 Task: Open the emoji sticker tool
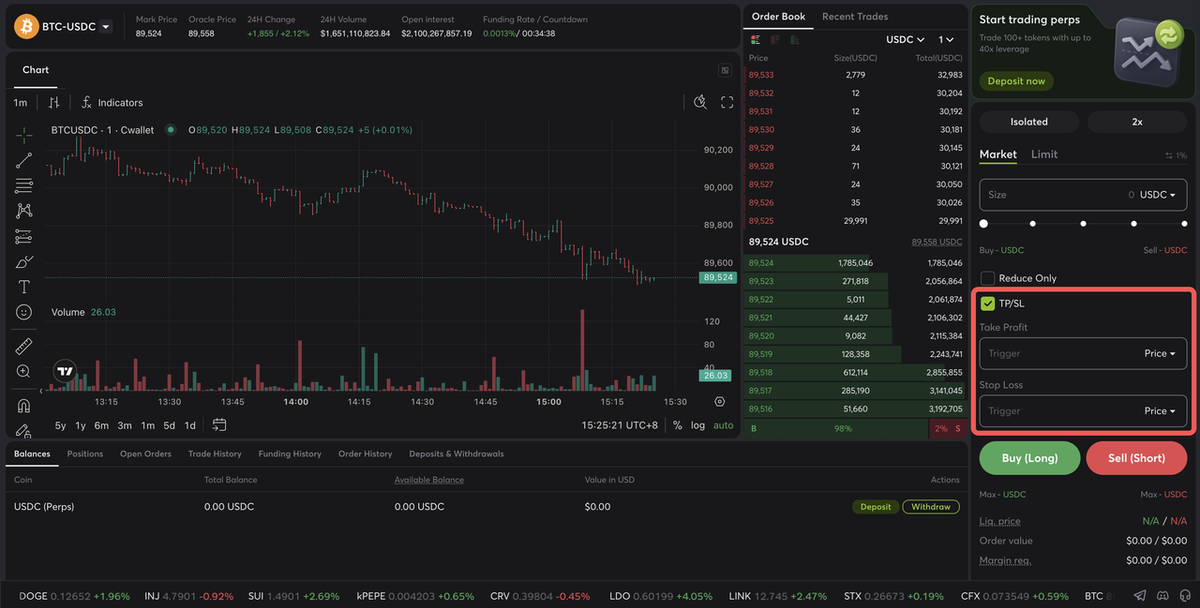coord(24,312)
